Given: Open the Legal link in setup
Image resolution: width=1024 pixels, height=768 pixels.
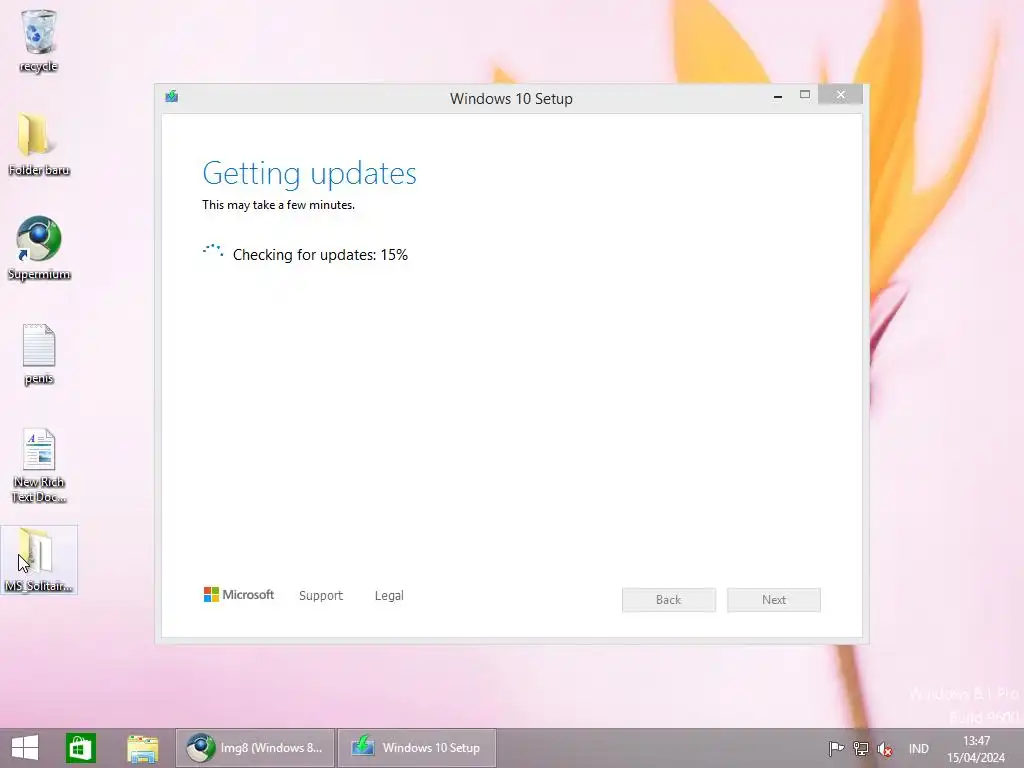Looking at the screenshot, I should tap(389, 596).
